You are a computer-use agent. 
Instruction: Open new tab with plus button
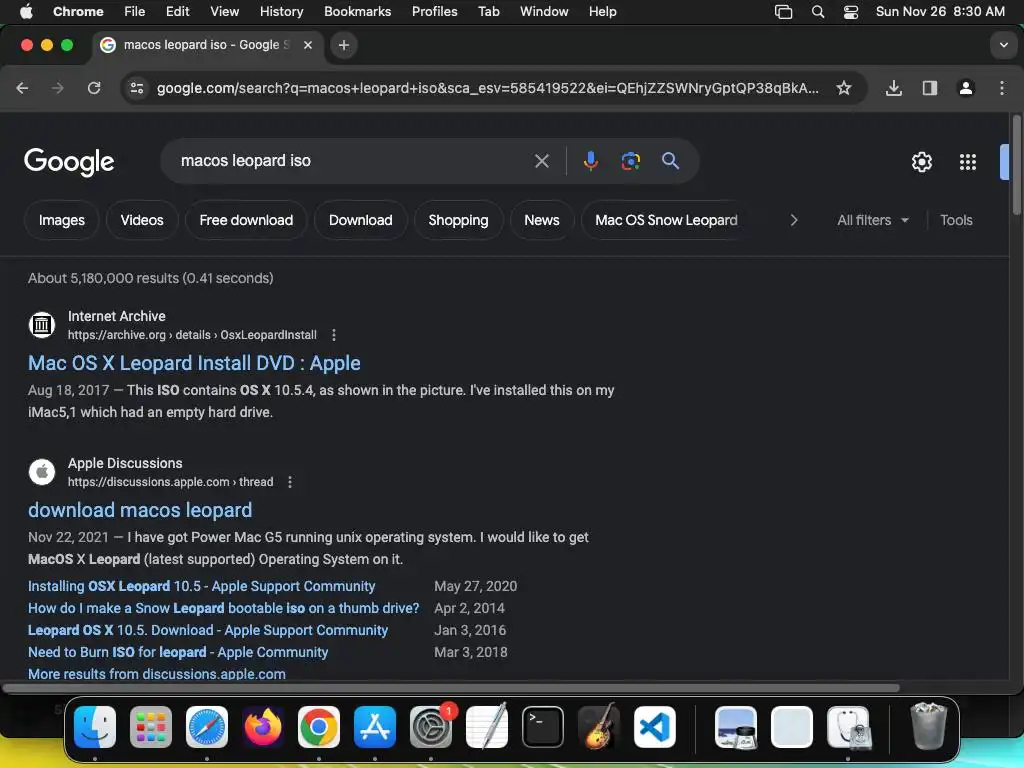(x=344, y=45)
